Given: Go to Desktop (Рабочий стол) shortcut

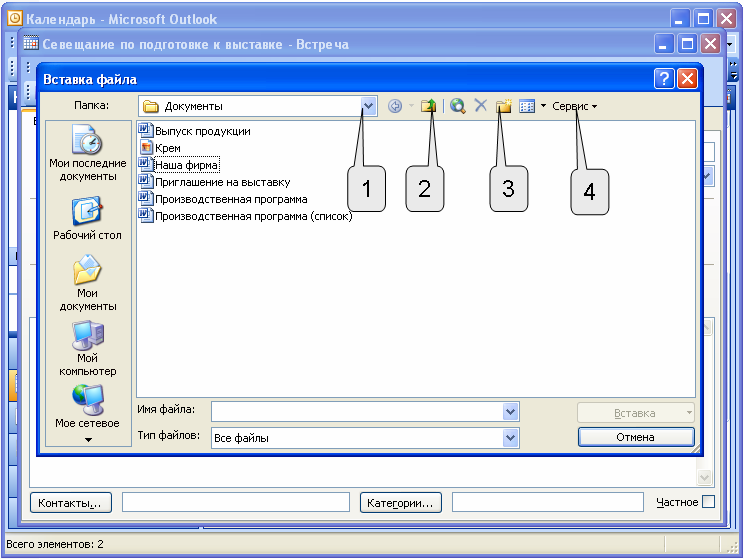Looking at the screenshot, I should (x=87, y=218).
